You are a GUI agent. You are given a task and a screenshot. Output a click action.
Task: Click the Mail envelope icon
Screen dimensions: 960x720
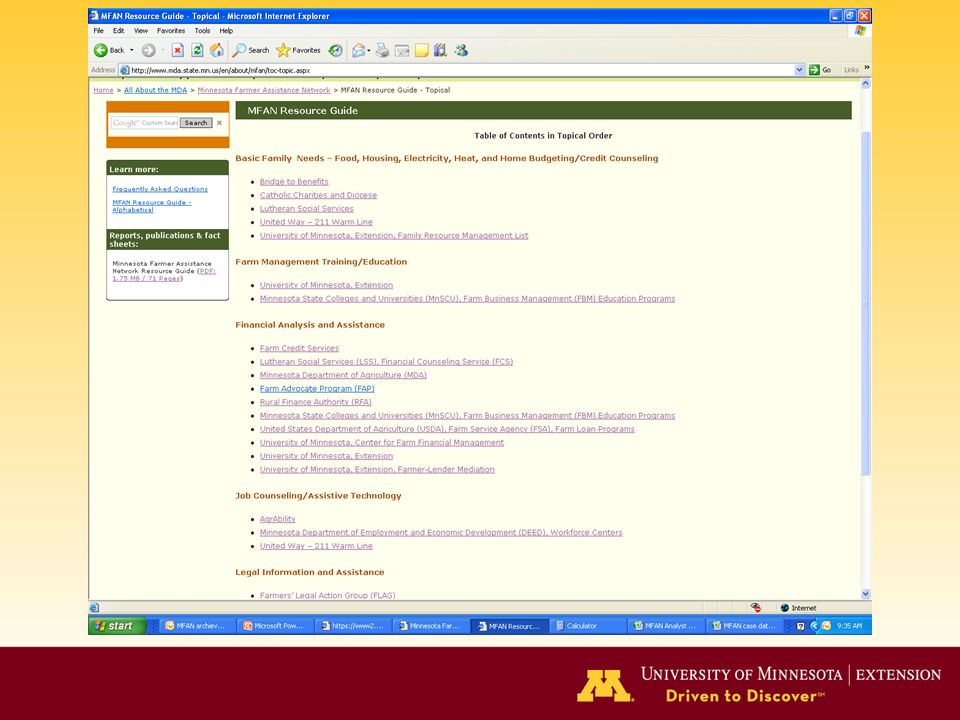(359, 50)
